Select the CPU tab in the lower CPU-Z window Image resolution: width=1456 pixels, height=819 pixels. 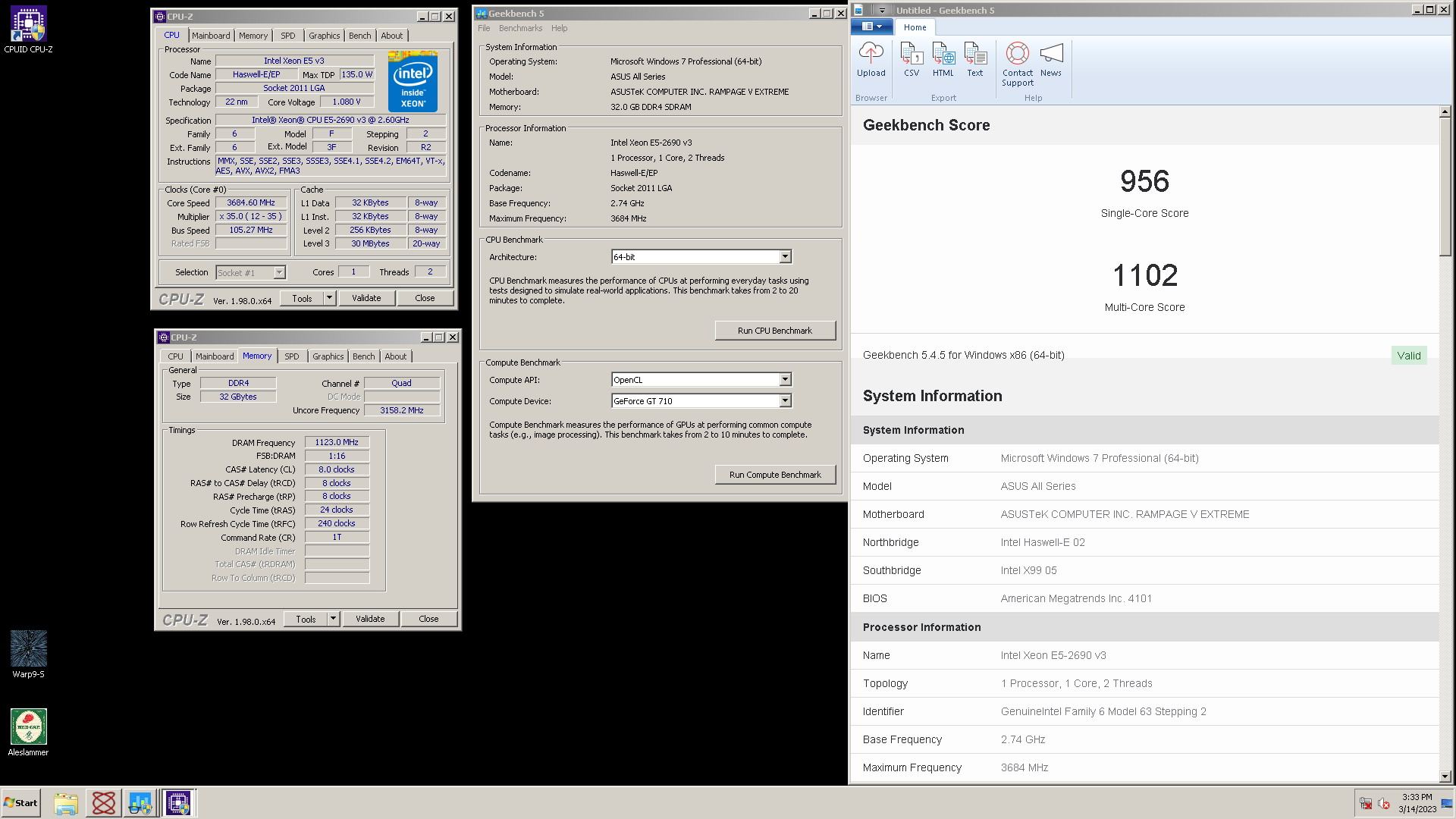tap(176, 356)
